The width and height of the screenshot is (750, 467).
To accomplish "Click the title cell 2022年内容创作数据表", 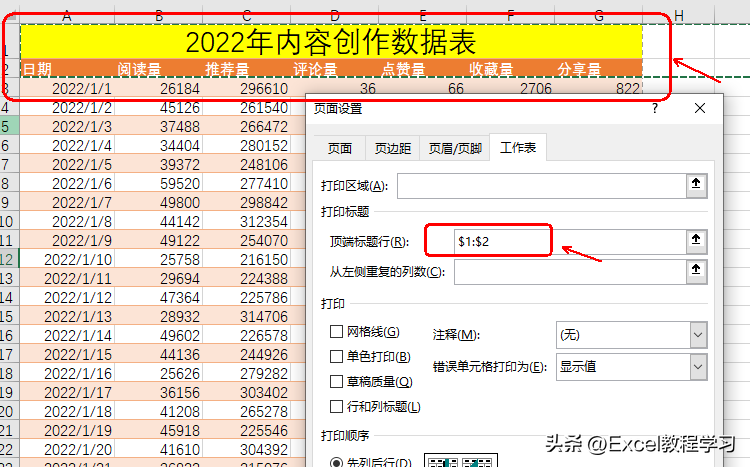I will tap(331, 42).
